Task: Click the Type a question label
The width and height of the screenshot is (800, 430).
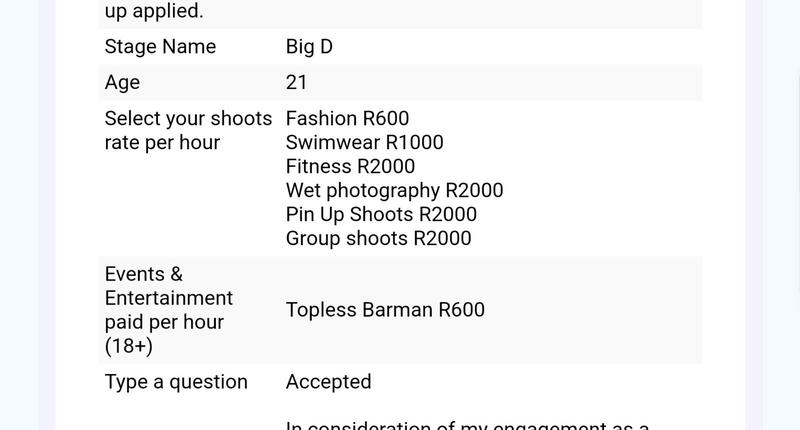Action: 176,382
